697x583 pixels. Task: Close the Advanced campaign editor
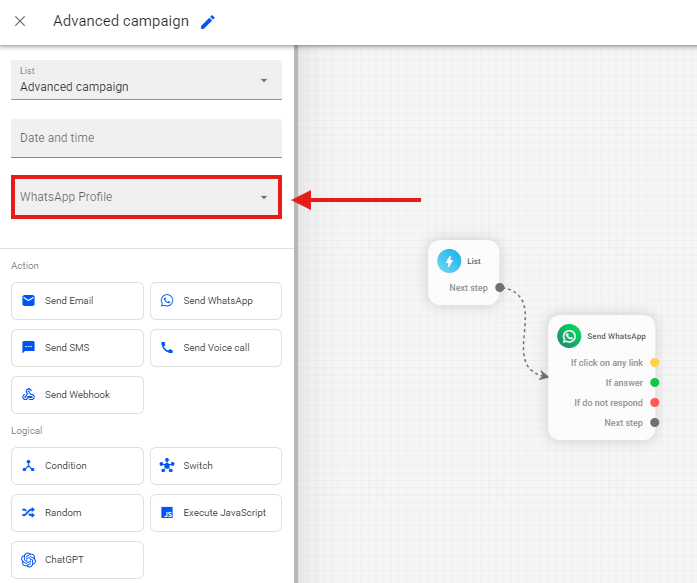point(20,22)
